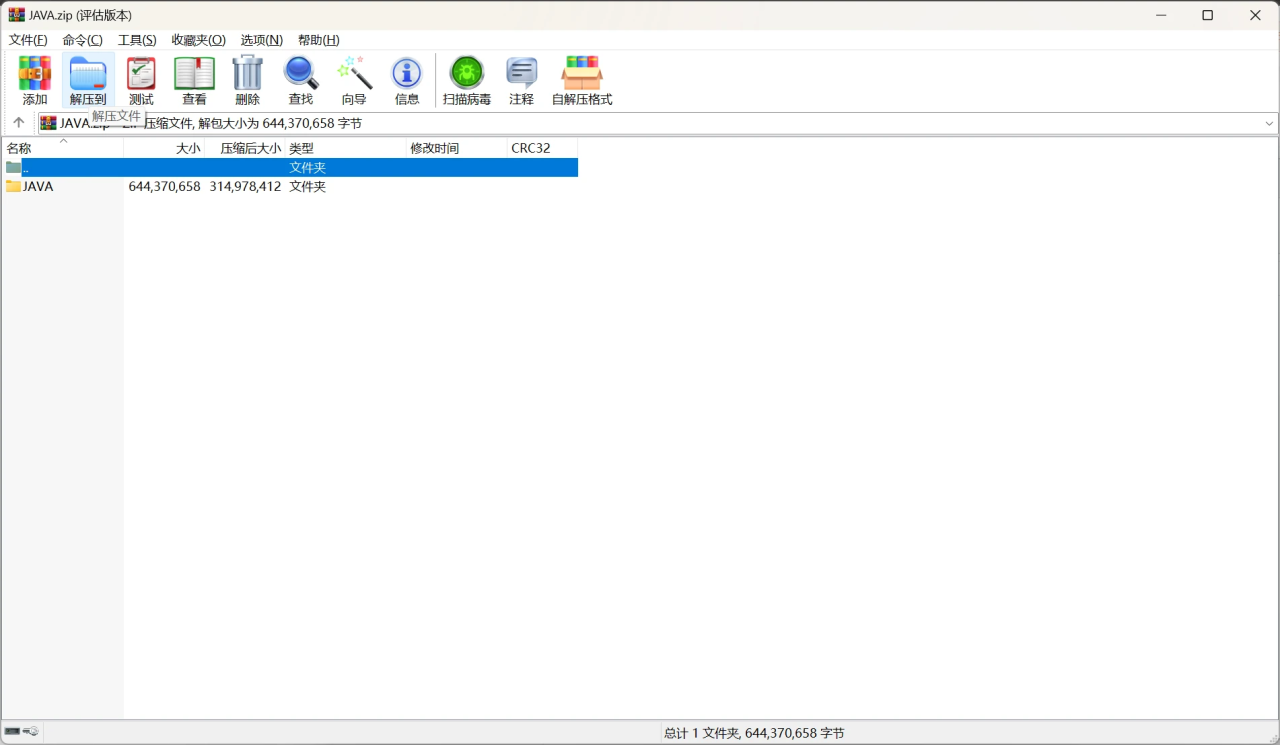The image size is (1280, 745).
Task: Select the JAVA folder name
Action: pyautogui.click(x=38, y=186)
